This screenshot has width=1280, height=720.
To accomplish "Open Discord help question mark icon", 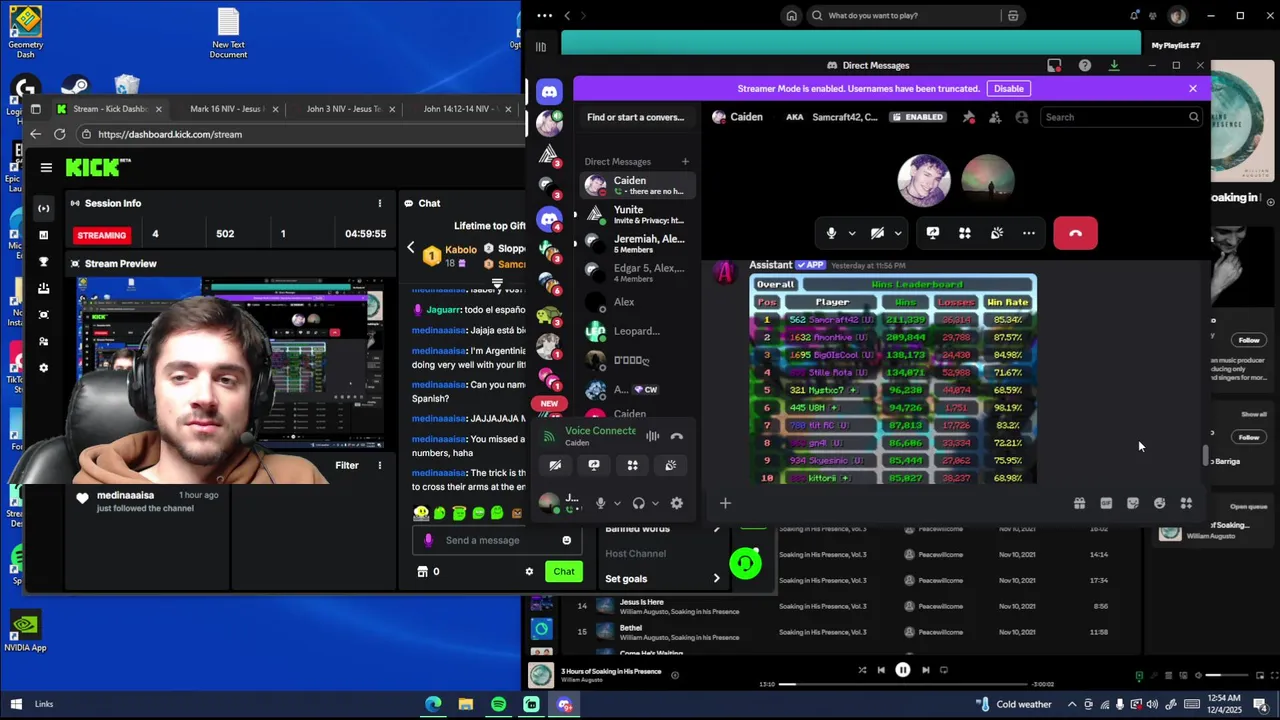I will [x=1085, y=65].
